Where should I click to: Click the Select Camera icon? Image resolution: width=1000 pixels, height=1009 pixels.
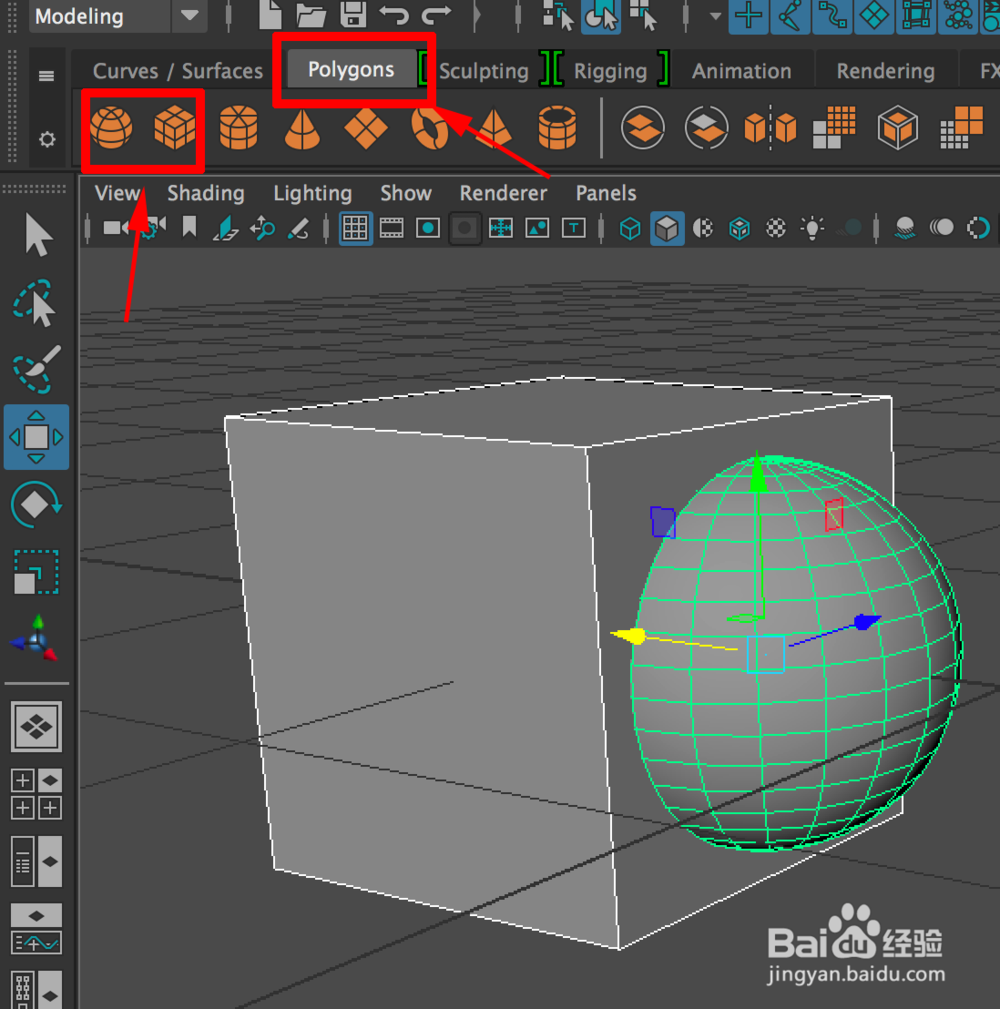[x=116, y=228]
